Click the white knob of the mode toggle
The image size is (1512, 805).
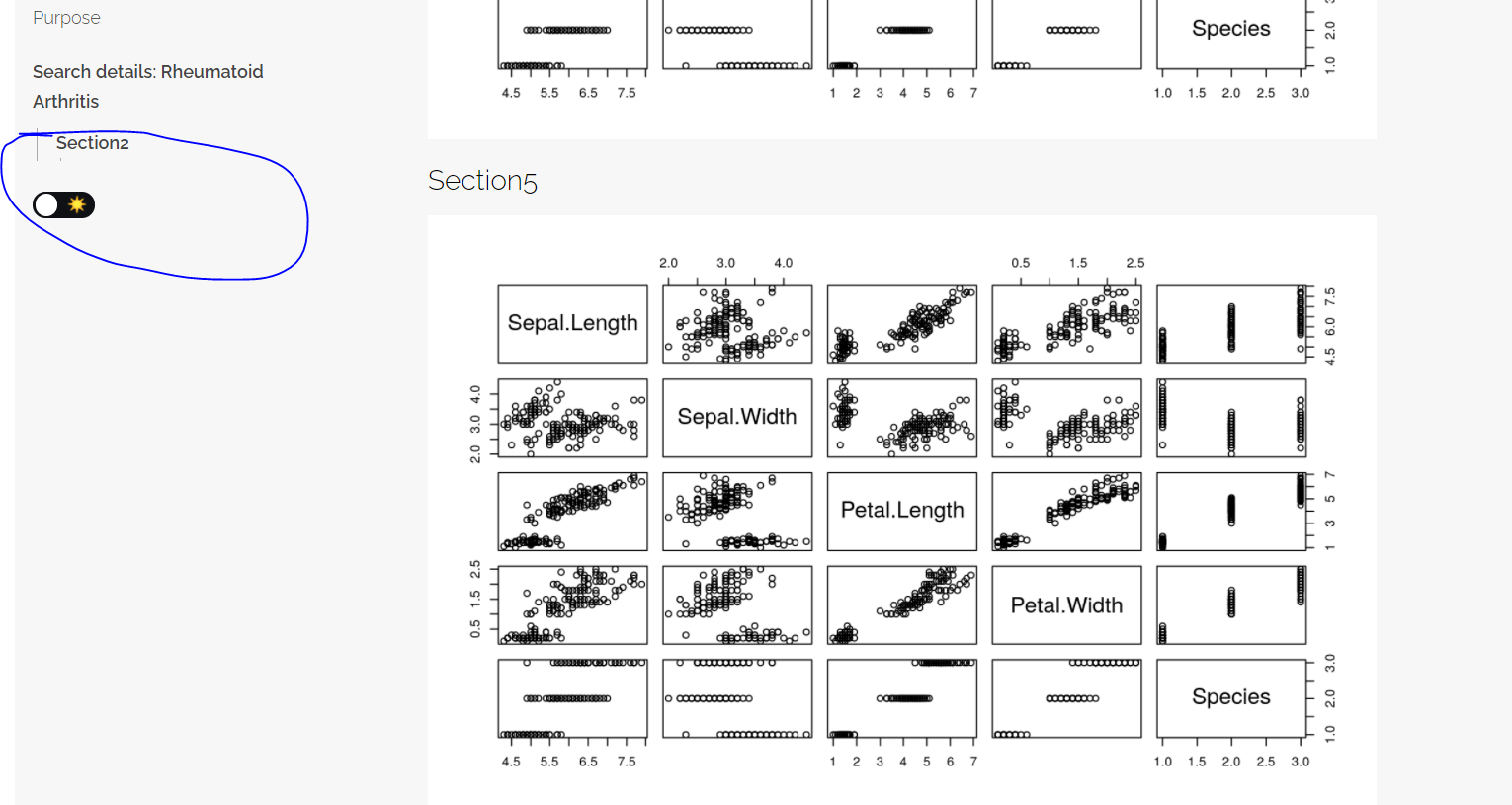[x=46, y=204]
